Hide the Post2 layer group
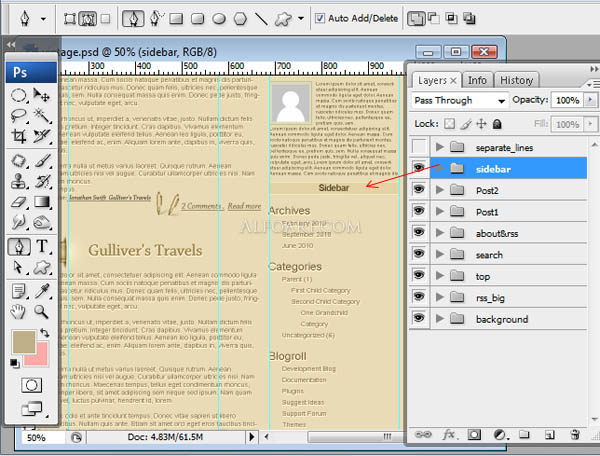Image resolution: width=600 pixels, height=456 pixels. pyautogui.click(x=419, y=189)
